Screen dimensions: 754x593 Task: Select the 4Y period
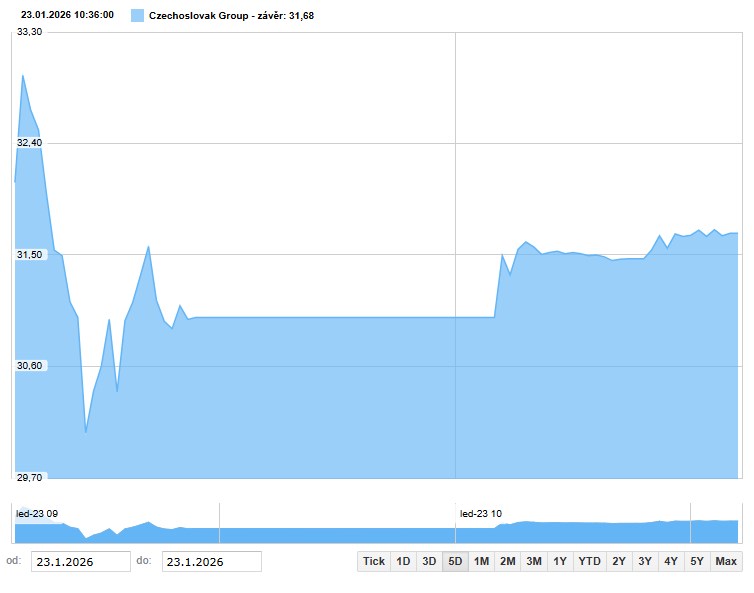click(x=671, y=561)
